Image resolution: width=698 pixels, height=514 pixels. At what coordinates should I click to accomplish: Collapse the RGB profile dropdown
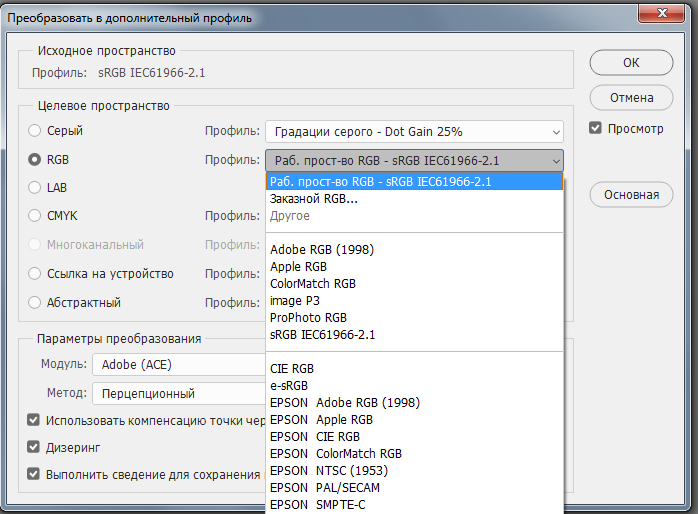pyautogui.click(x=414, y=161)
